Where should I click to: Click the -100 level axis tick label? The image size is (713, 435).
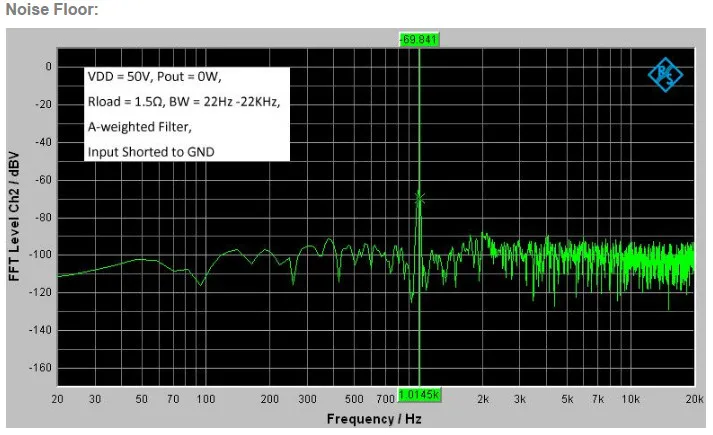(41, 255)
